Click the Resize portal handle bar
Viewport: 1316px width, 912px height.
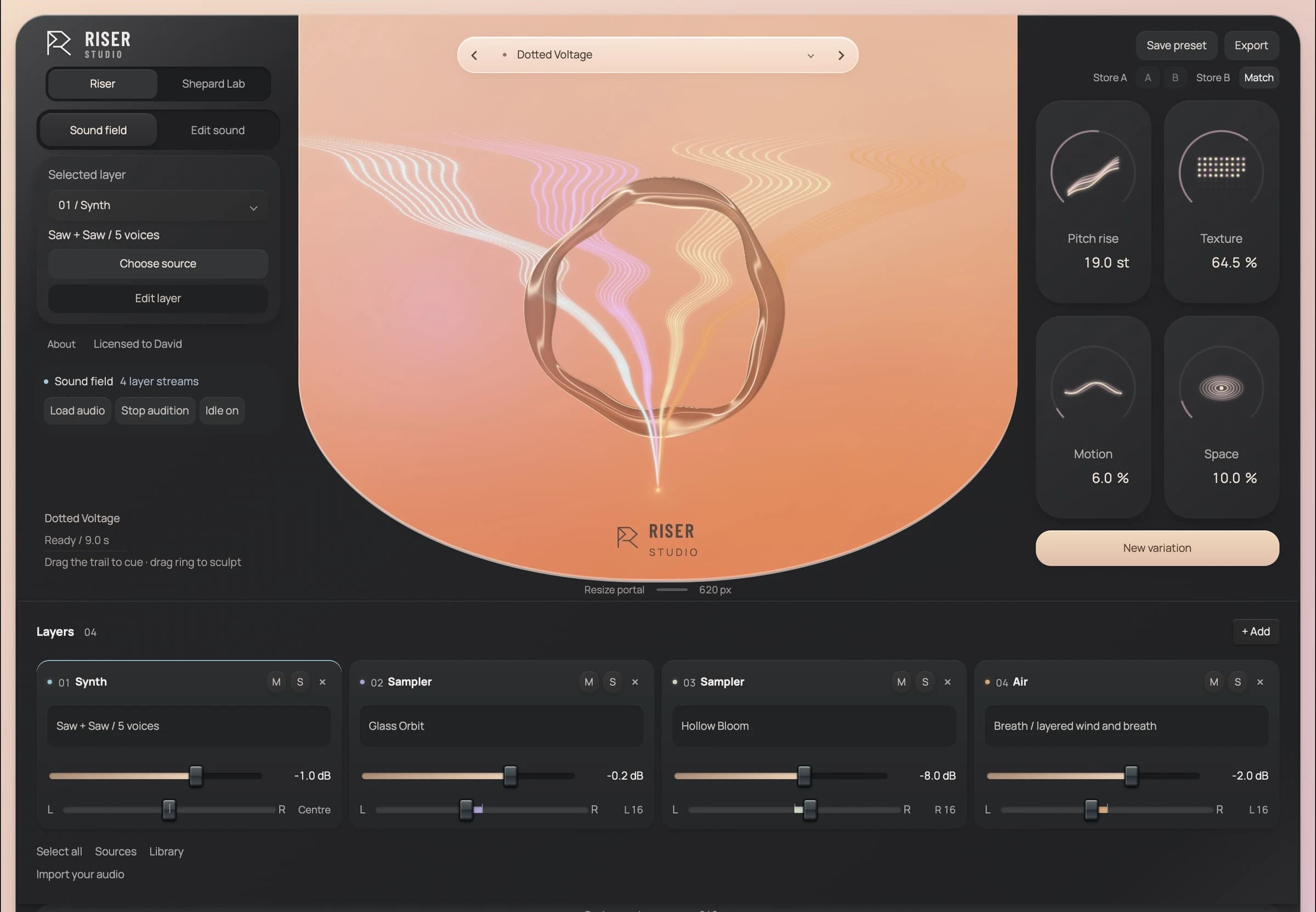point(672,590)
